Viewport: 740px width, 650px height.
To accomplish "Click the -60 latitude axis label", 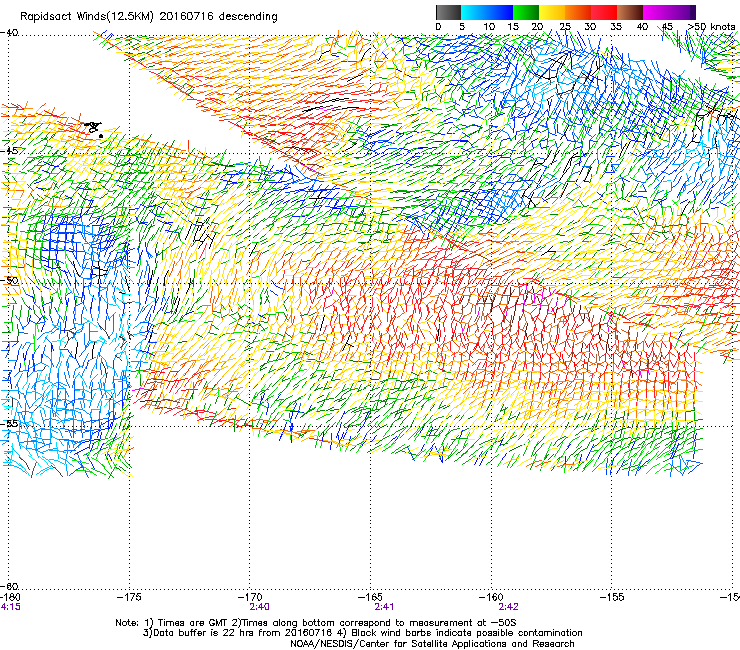I will 9,586.
